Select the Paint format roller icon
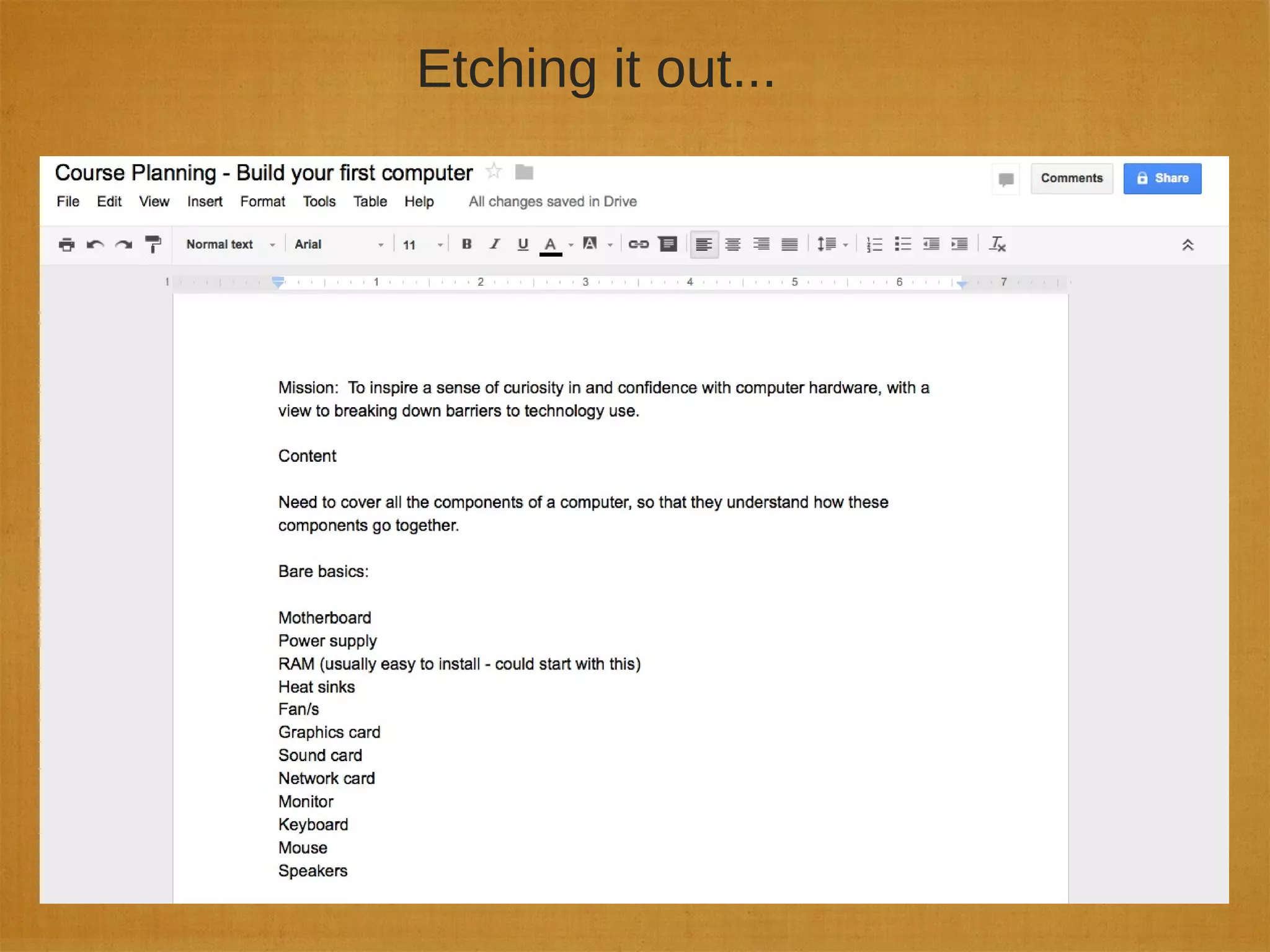 tap(153, 244)
